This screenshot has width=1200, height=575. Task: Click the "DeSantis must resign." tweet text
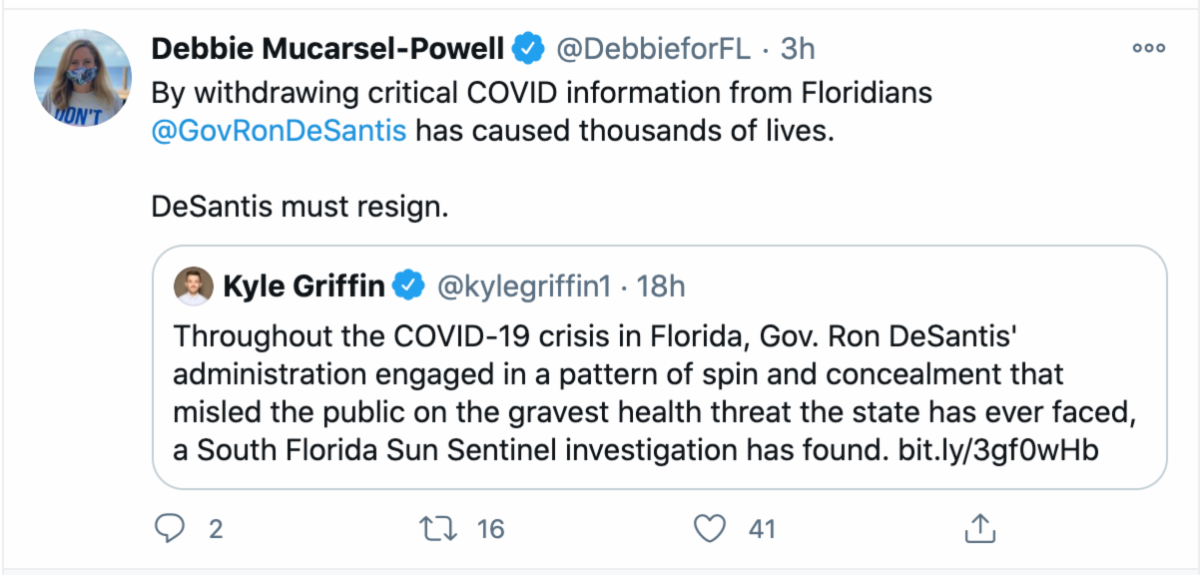click(300, 207)
